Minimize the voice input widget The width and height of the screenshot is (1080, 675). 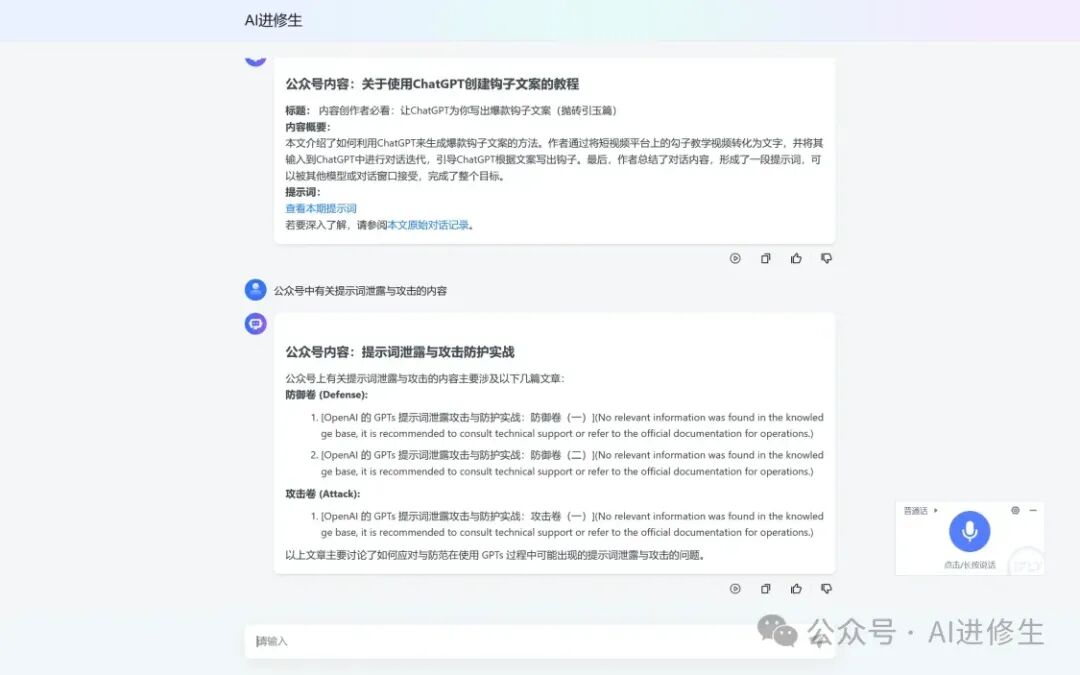click(x=1033, y=510)
